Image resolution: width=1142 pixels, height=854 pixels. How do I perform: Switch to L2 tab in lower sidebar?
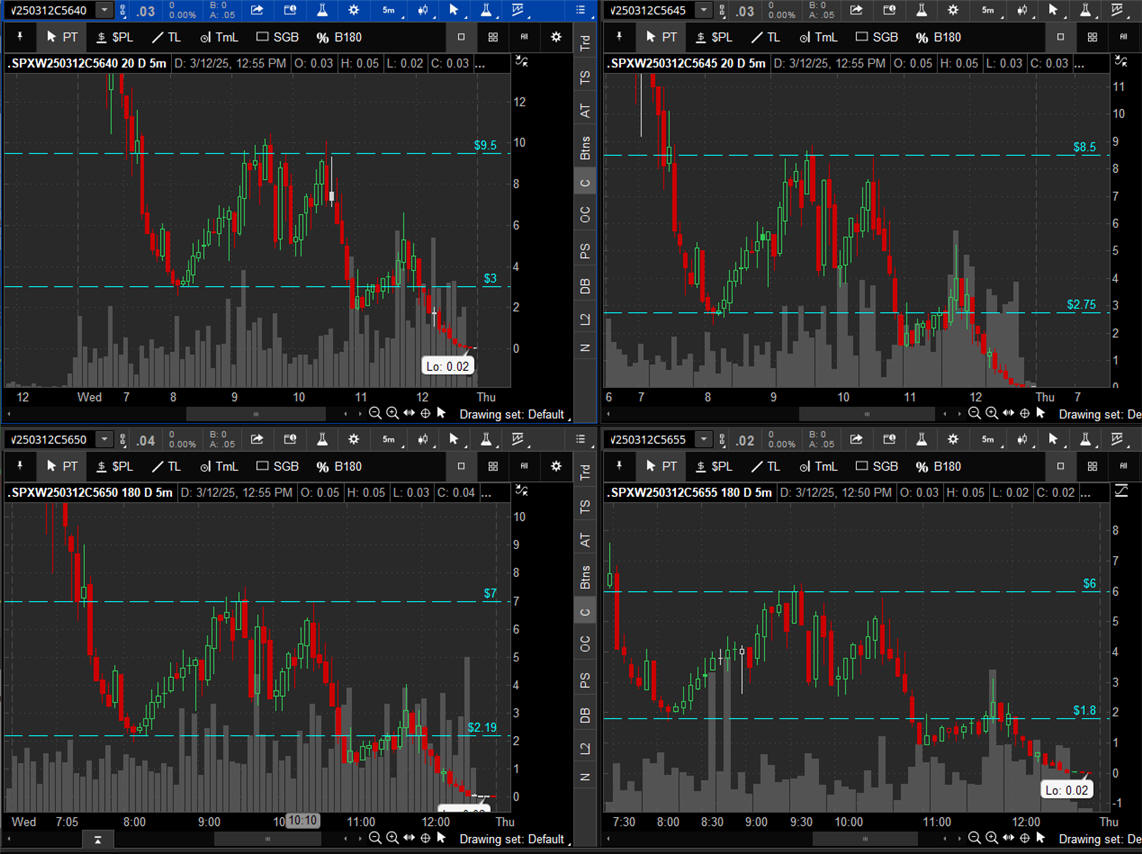click(585, 748)
